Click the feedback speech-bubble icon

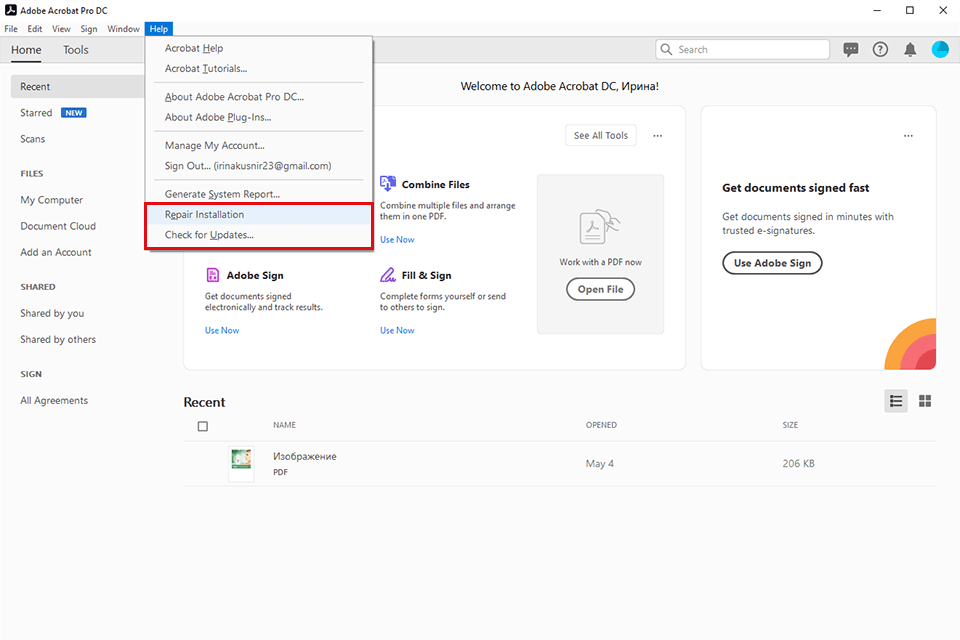coord(850,49)
